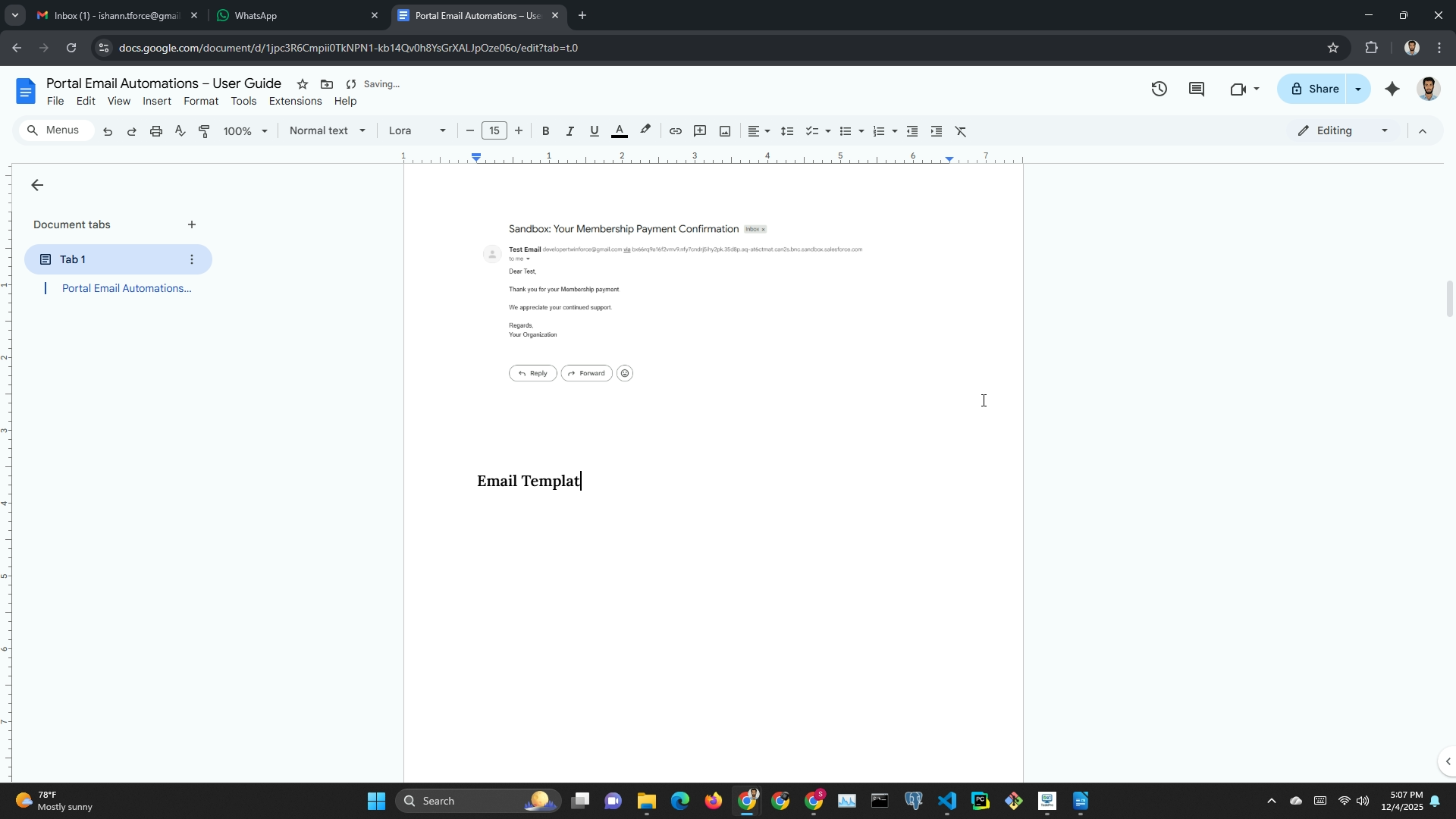Click the font size input field
The image size is (1456, 819).
tap(494, 130)
